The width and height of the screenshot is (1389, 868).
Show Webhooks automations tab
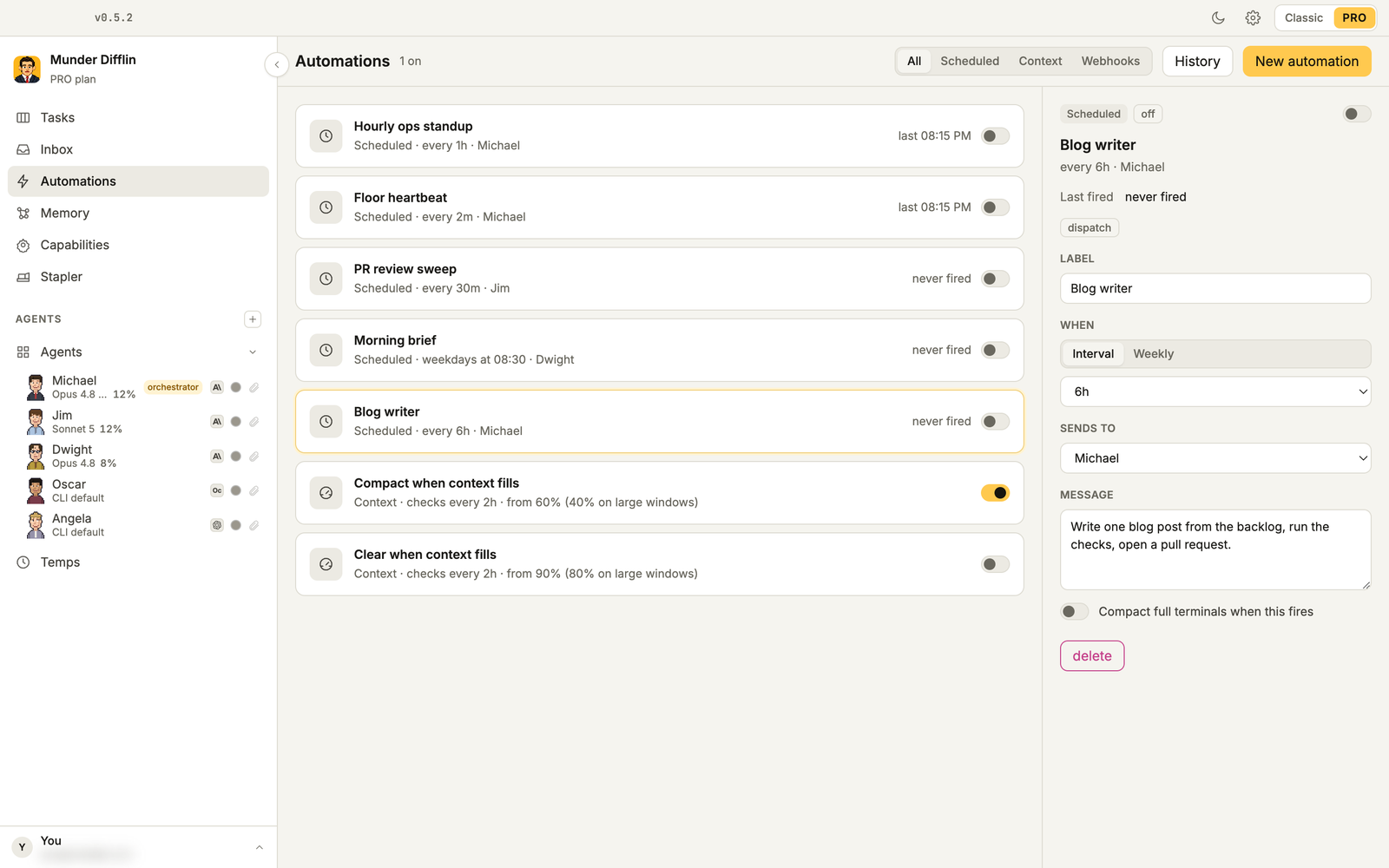1110,61
